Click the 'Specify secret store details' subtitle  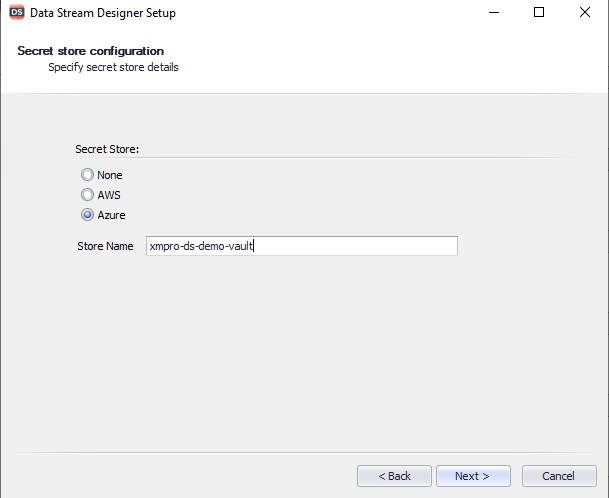(x=113, y=67)
